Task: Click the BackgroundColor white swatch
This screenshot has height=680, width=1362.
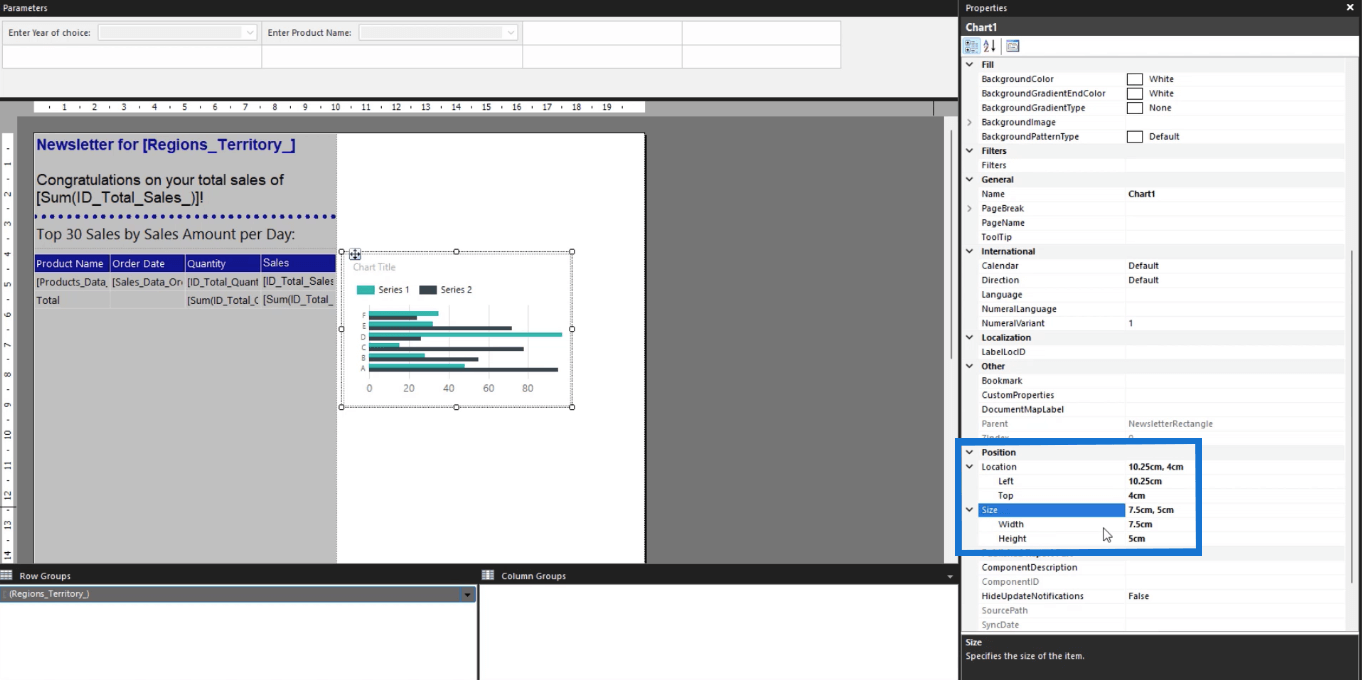Action: tap(1135, 79)
